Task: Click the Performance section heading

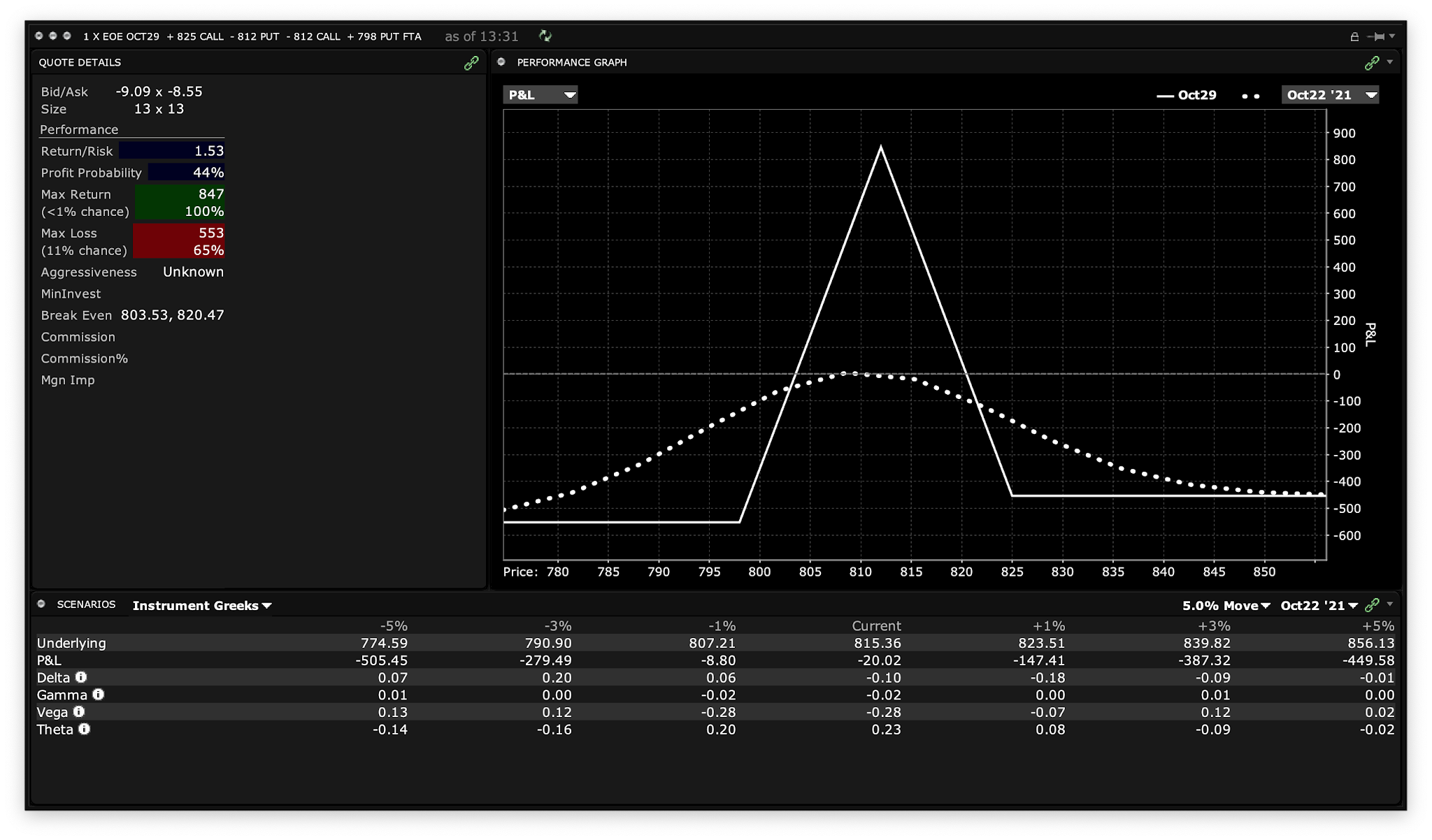Action: (x=79, y=129)
